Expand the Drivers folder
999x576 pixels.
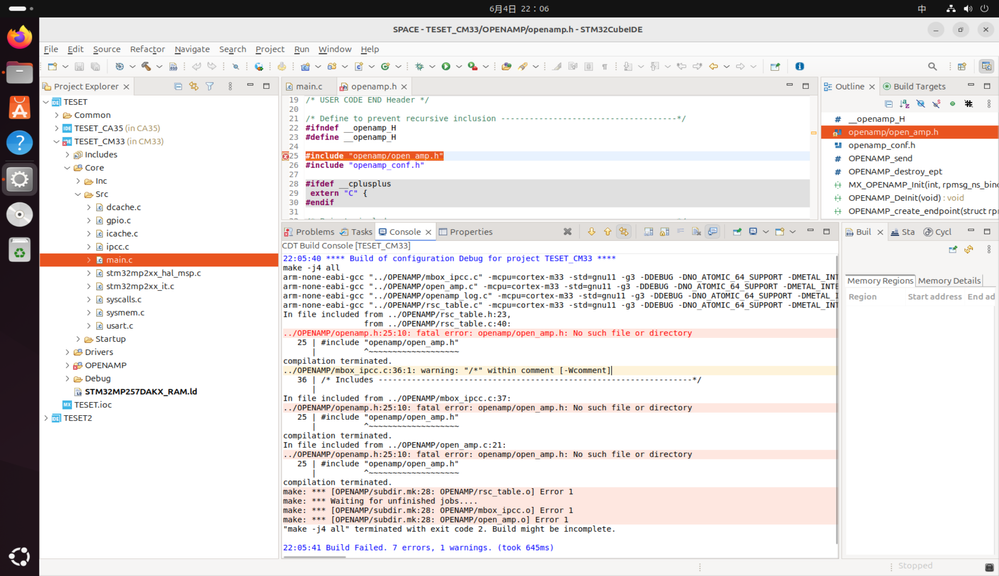tap(68, 352)
